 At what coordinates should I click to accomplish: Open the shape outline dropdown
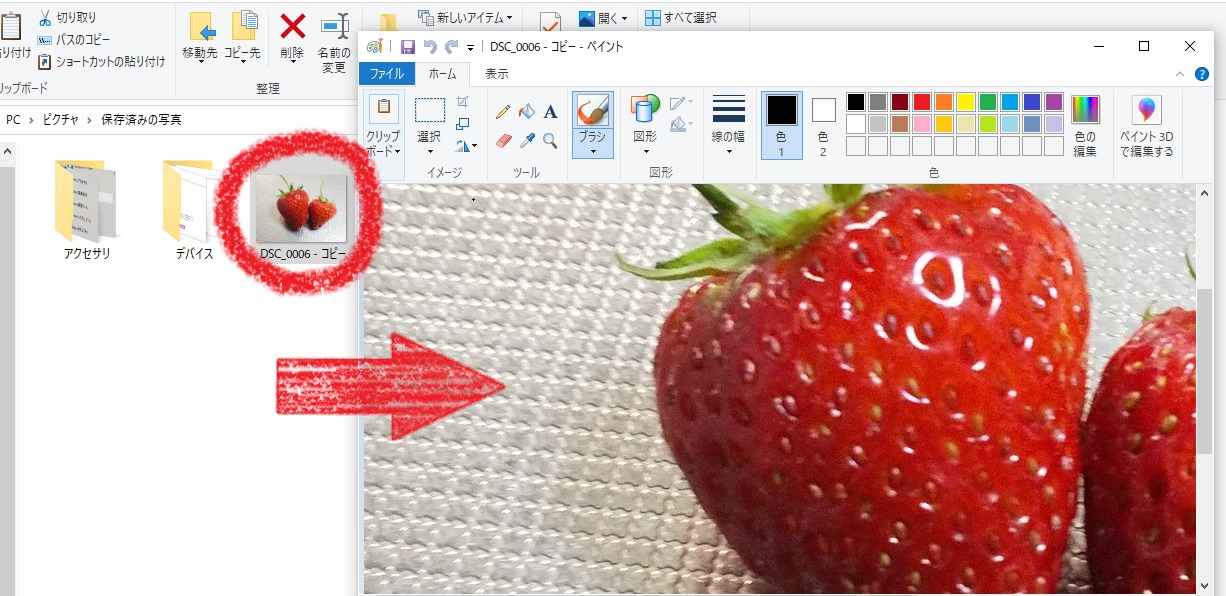(x=681, y=103)
